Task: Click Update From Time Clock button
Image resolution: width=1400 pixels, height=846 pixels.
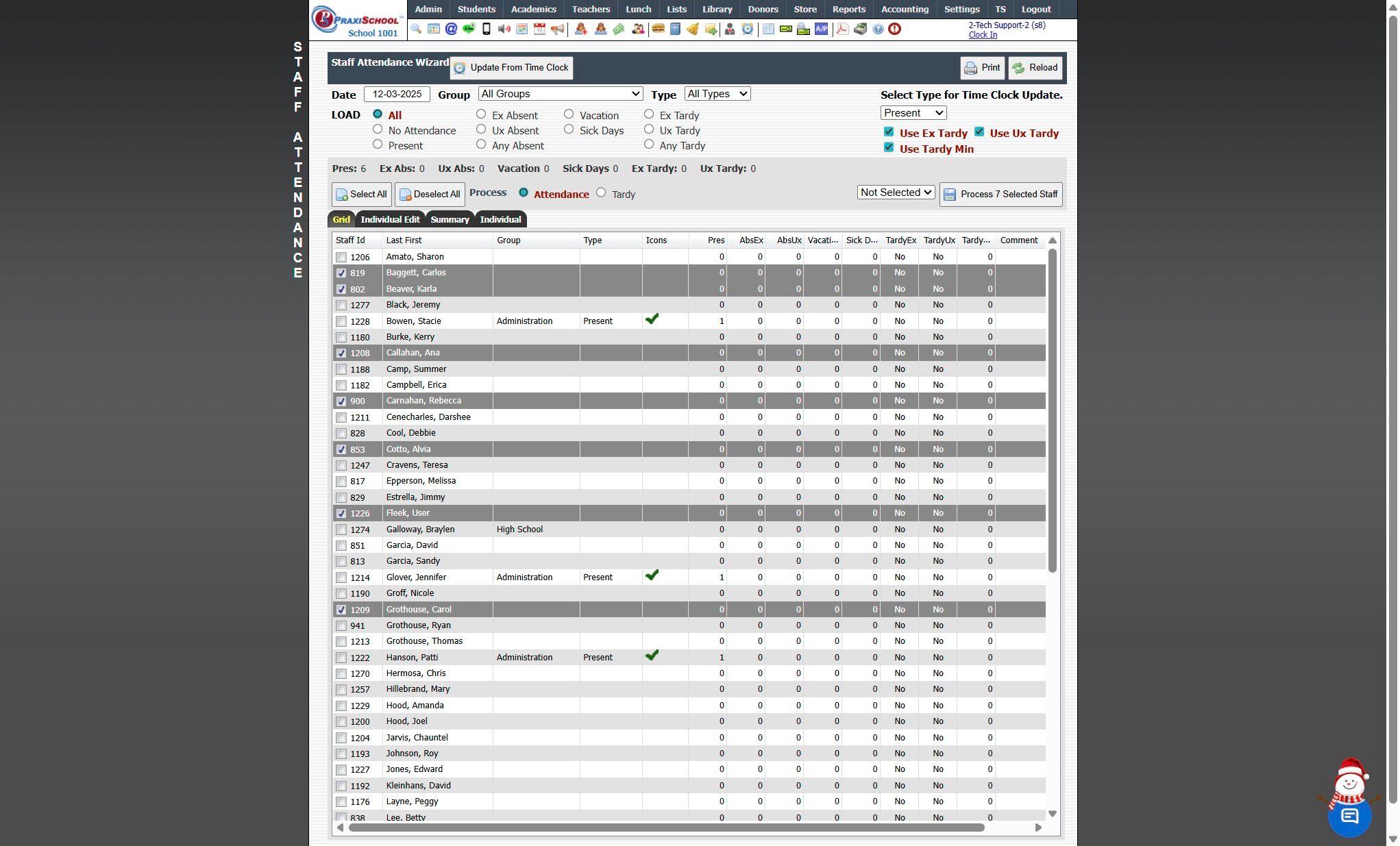Action: [x=511, y=67]
